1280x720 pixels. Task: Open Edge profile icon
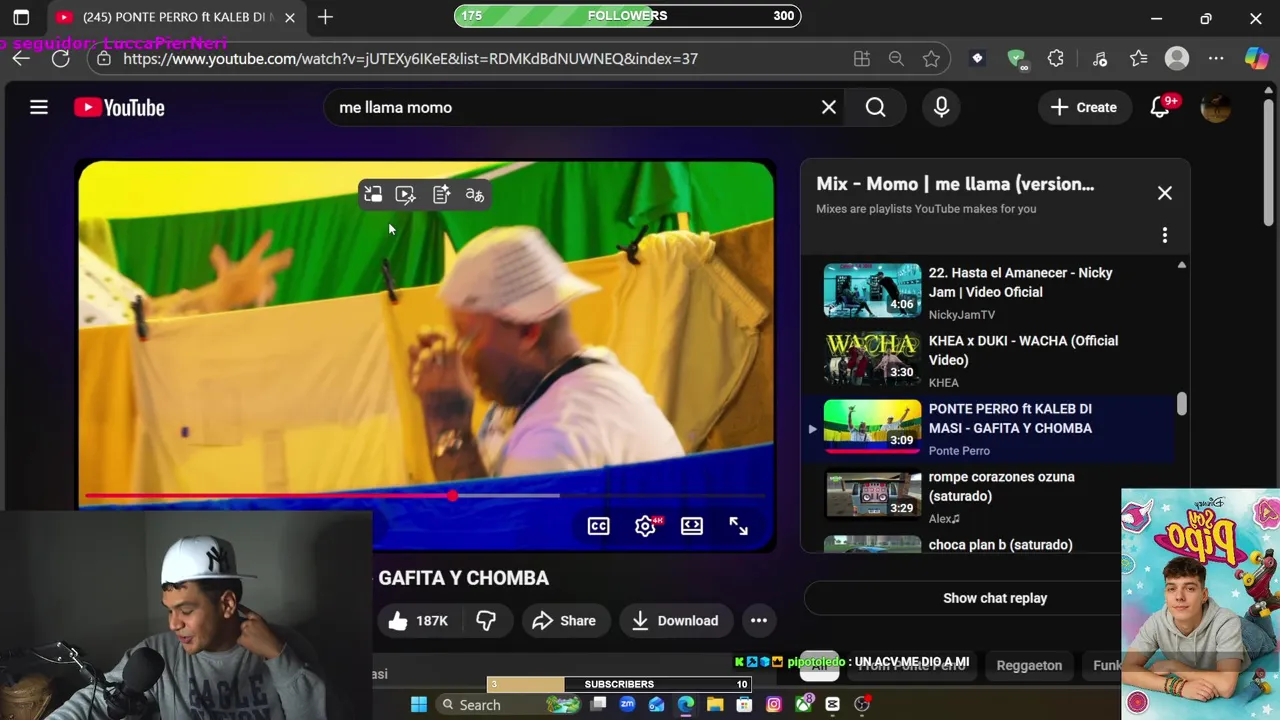coord(1177,59)
